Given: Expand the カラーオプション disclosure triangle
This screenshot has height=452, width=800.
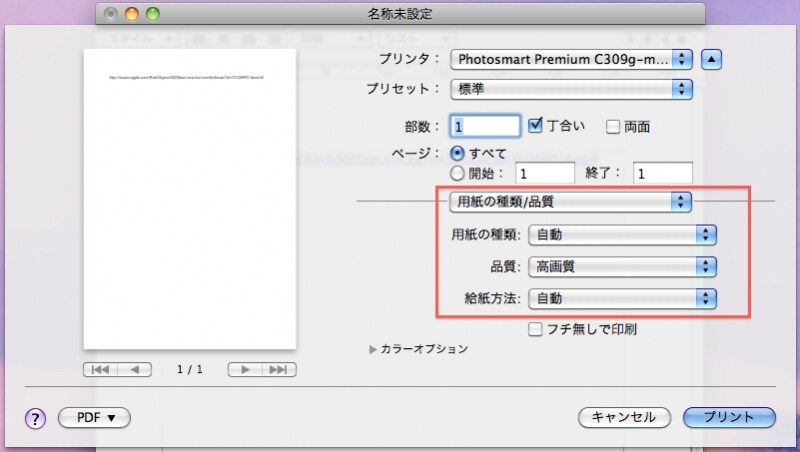Looking at the screenshot, I should click(374, 349).
